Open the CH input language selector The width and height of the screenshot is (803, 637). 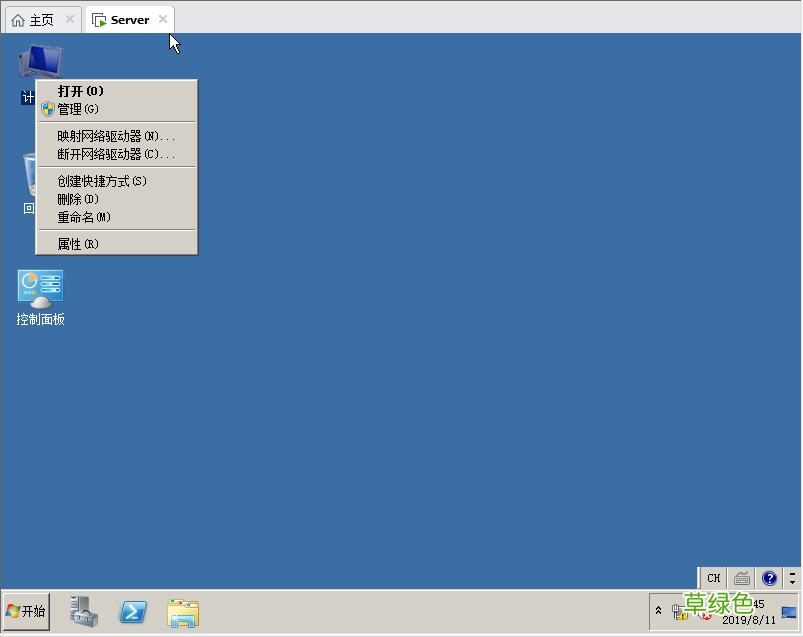(x=713, y=578)
